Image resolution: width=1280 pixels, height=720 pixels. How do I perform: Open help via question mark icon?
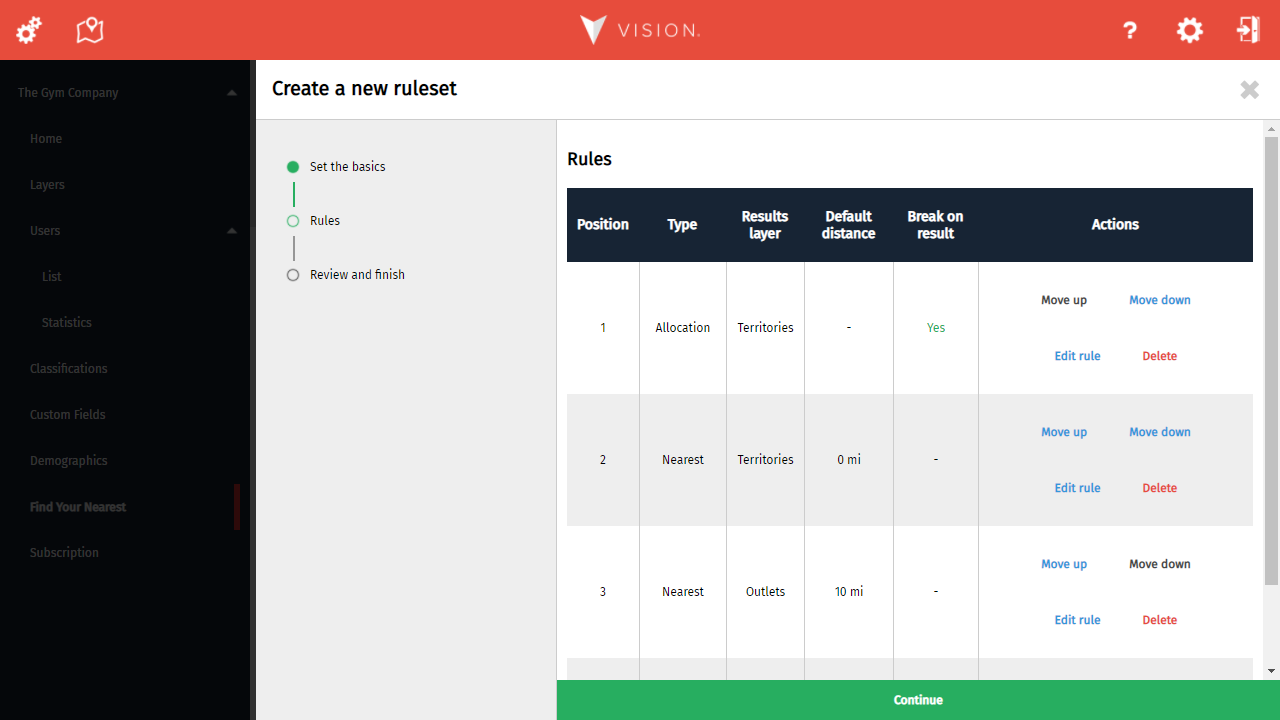click(x=1130, y=31)
